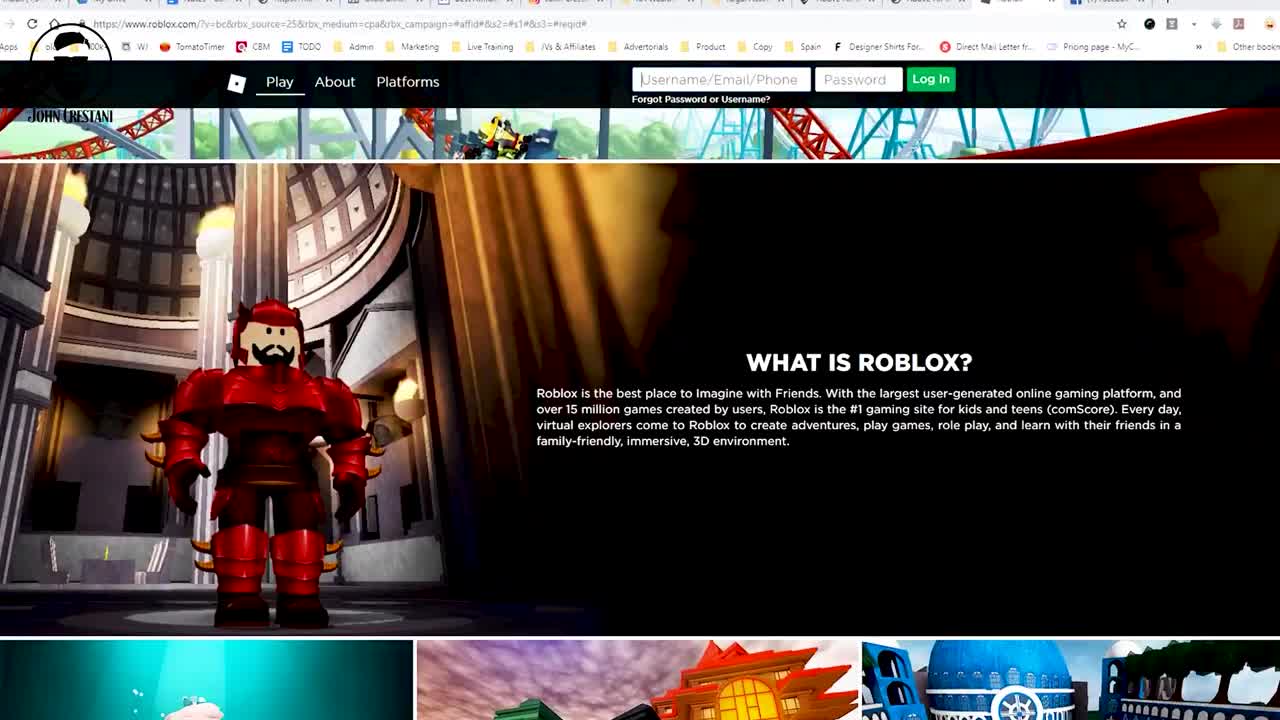Open the Spain bookmarks folder

click(803, 47)
